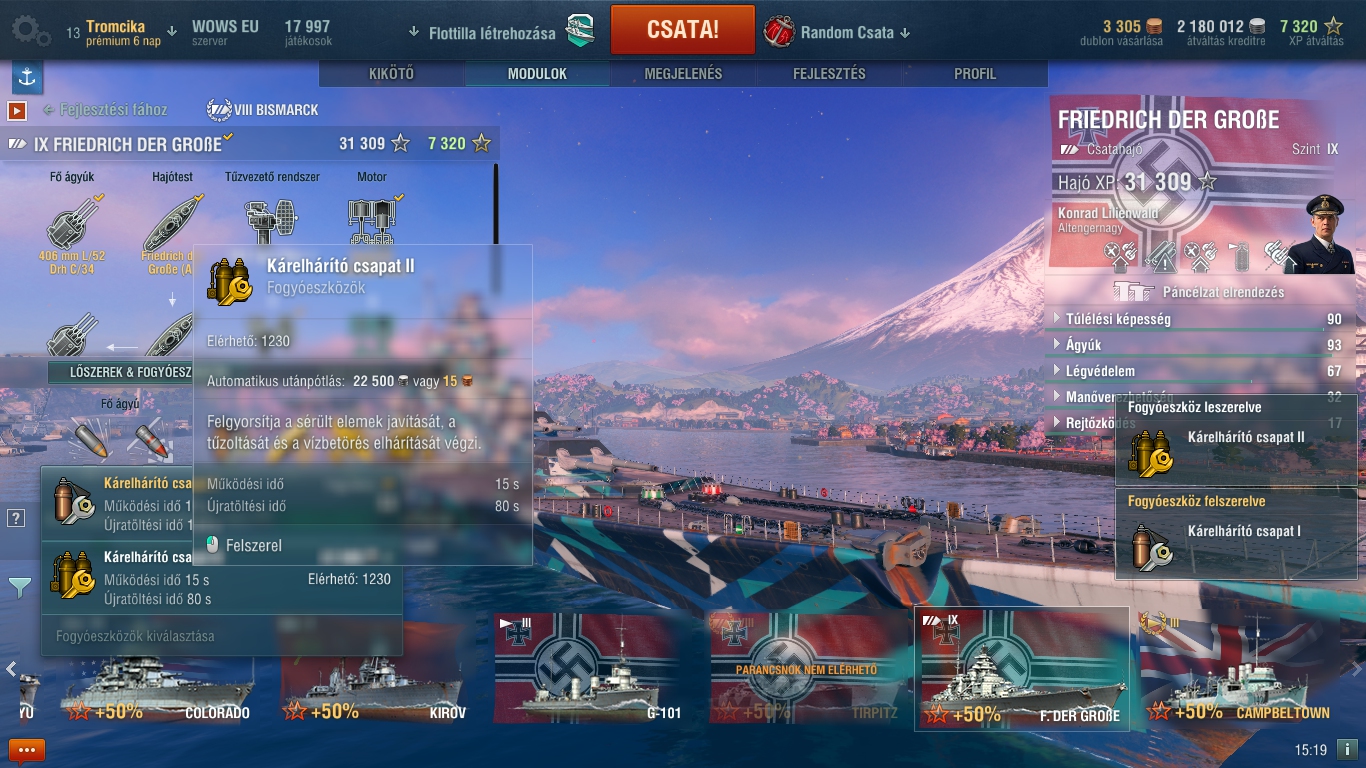Open the orange chat bubble icon
Image resolution: width=1366 pixels, height=768 pixels.
point(27,750)
